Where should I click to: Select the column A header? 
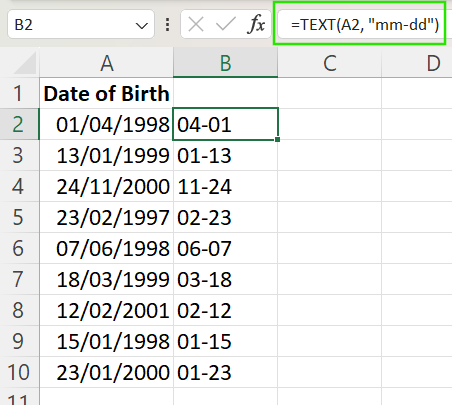107,62
